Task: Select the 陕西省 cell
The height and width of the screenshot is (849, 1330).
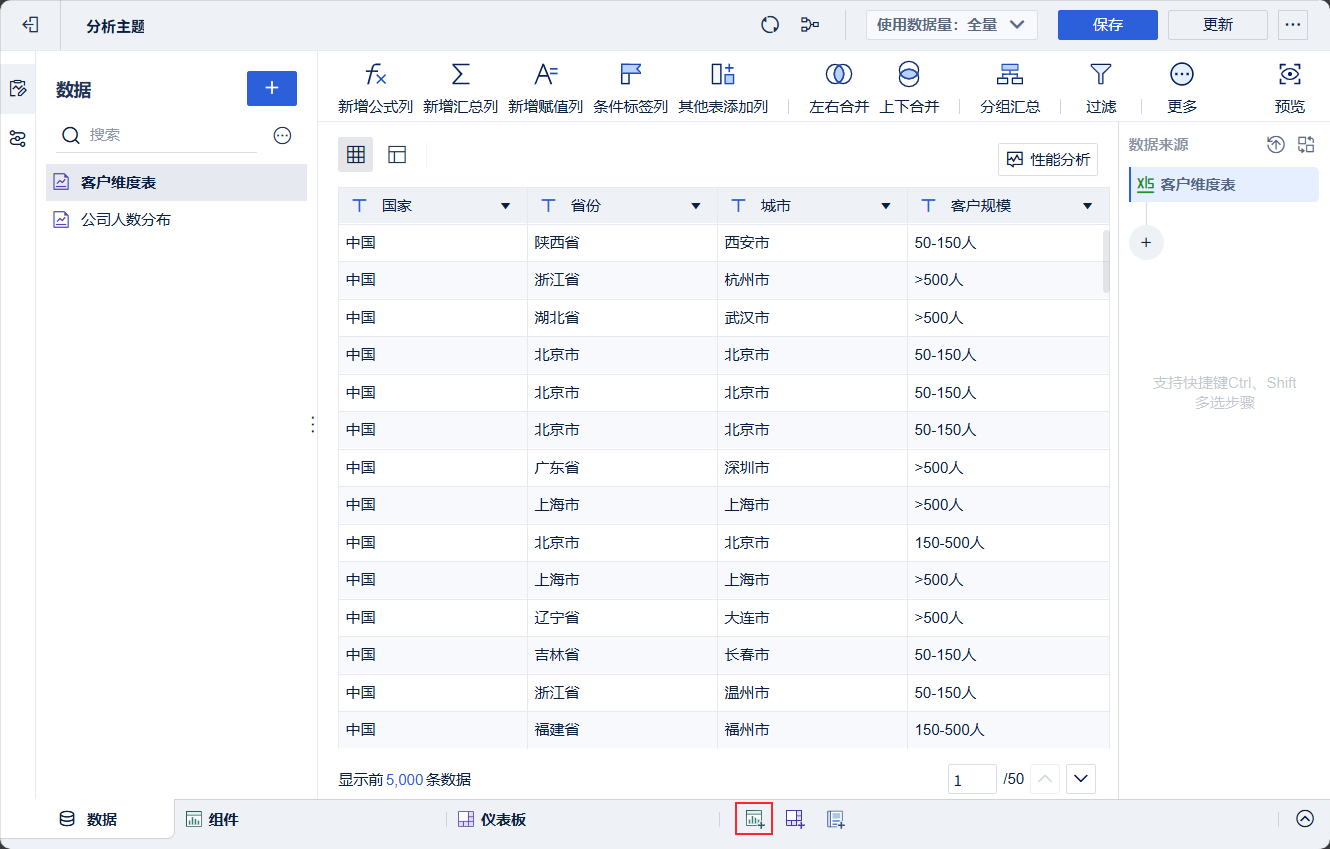Action: [622, 243]
